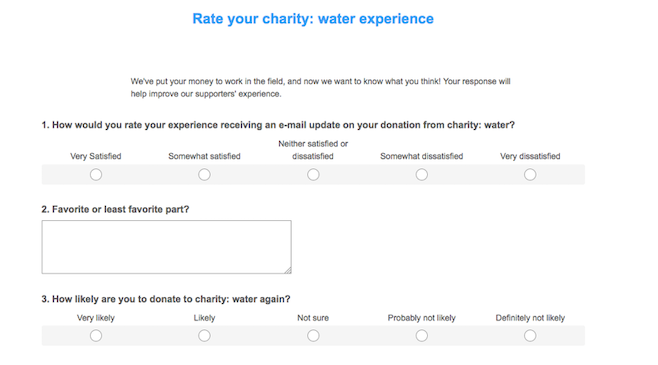Click the Very Satisfied label text
Viewport: 658px width, 365px height.
coord(96,156)
